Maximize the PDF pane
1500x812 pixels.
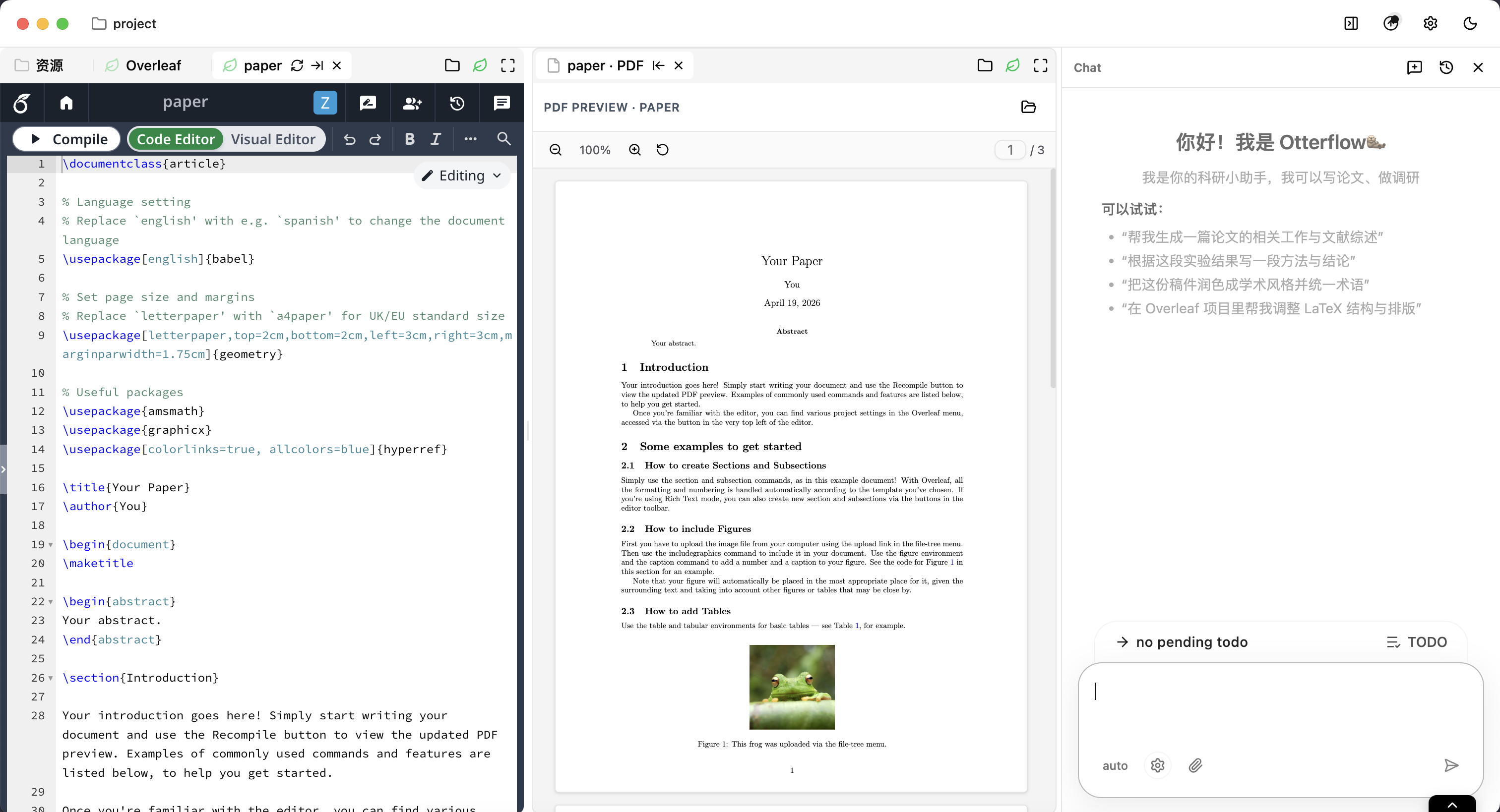1041,65
